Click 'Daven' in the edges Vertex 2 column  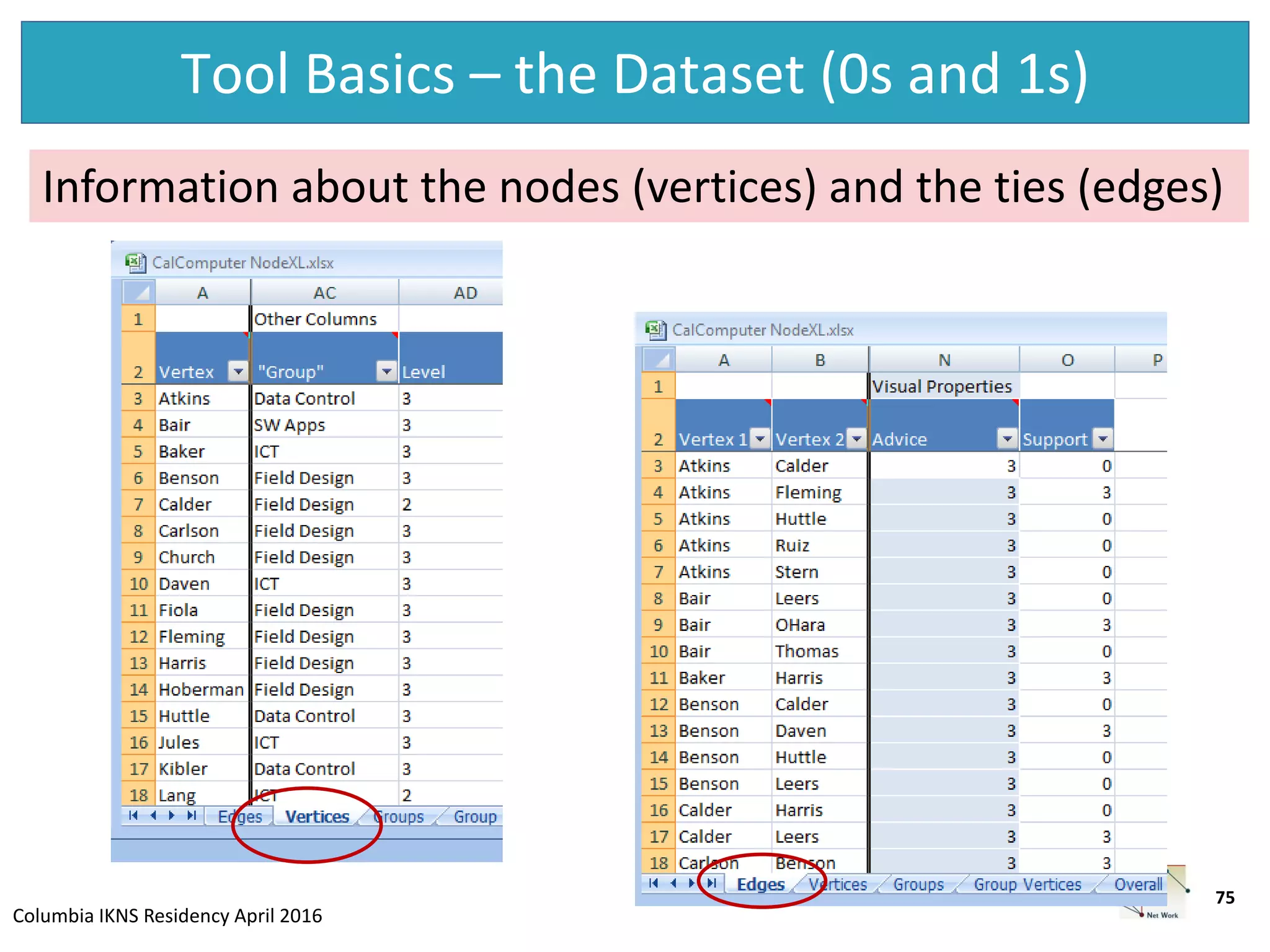[x=820, y=731]
